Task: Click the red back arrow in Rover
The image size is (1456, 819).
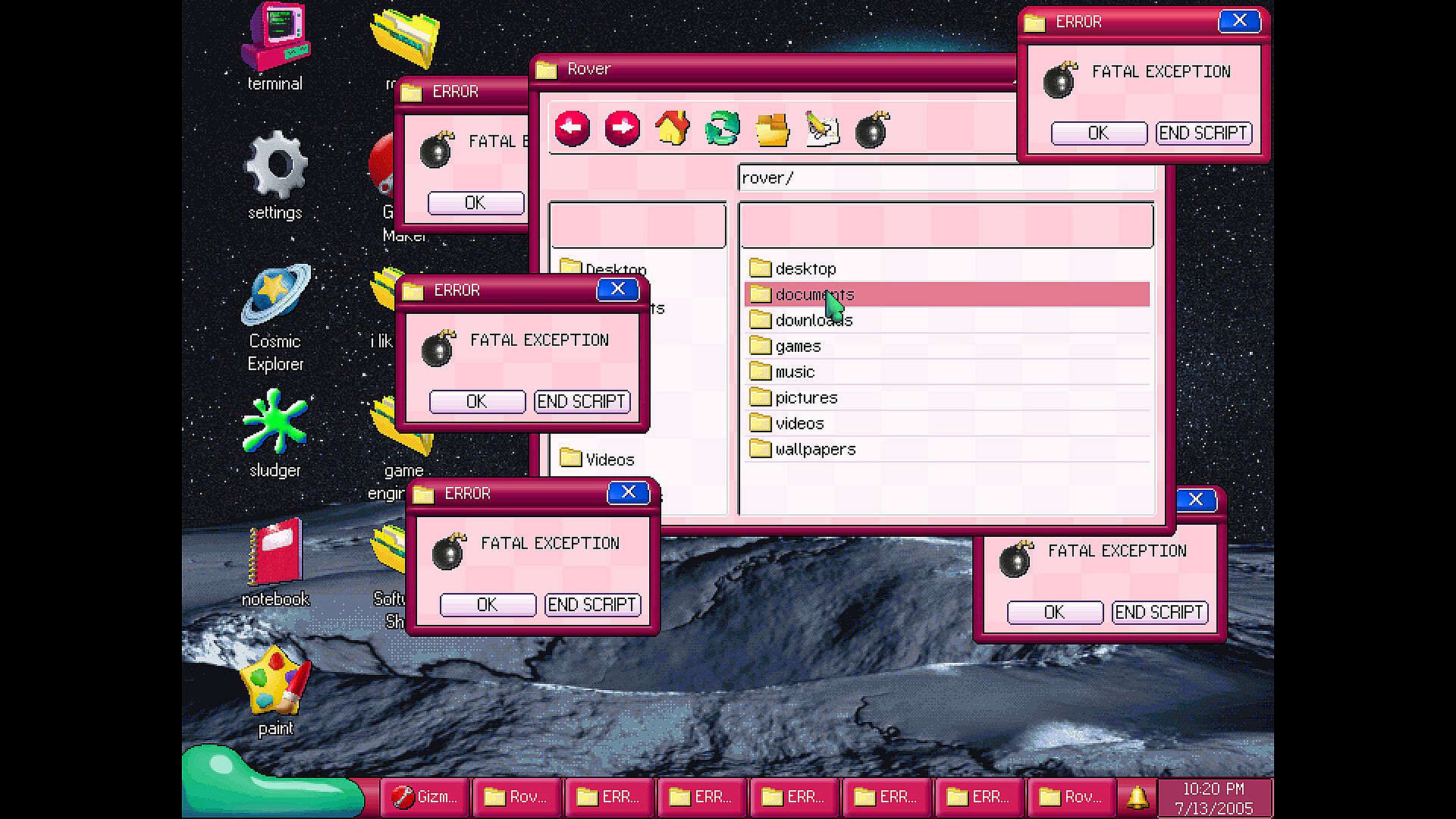Action: point(572,128)
